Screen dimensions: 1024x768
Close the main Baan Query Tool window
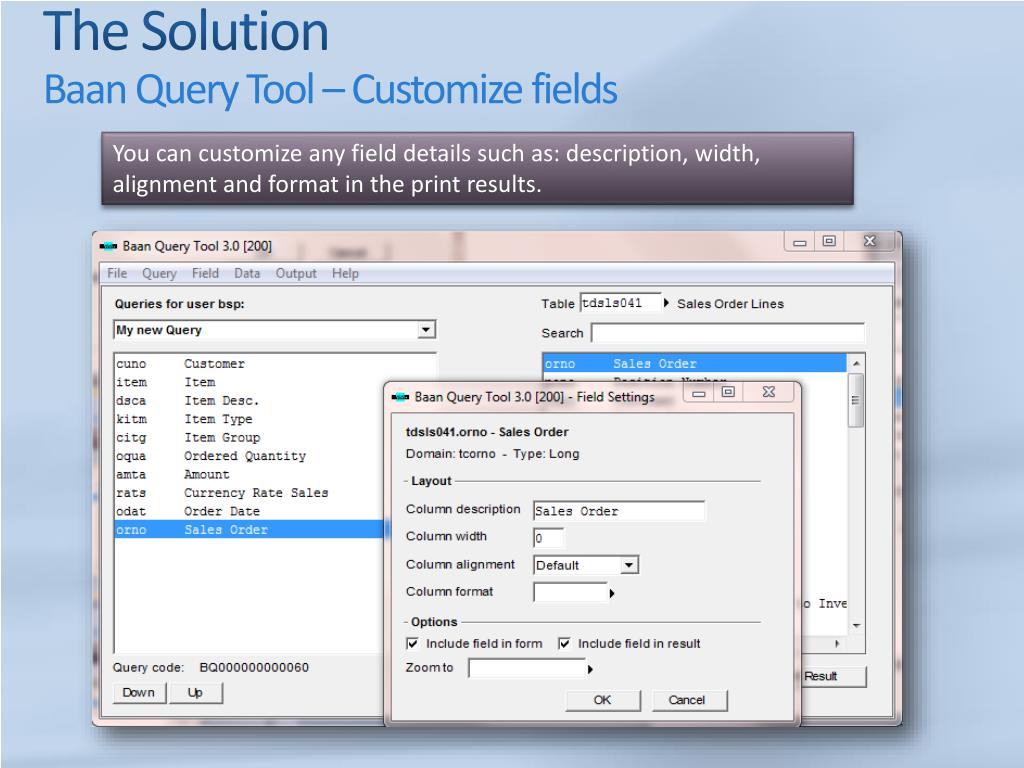[x=870, y=241]
